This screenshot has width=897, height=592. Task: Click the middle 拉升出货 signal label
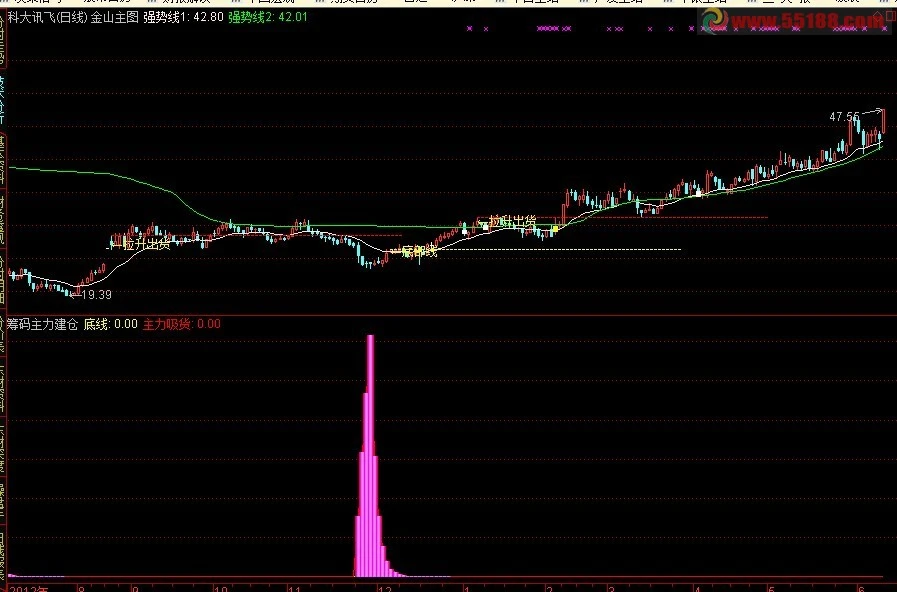[511, 221]
